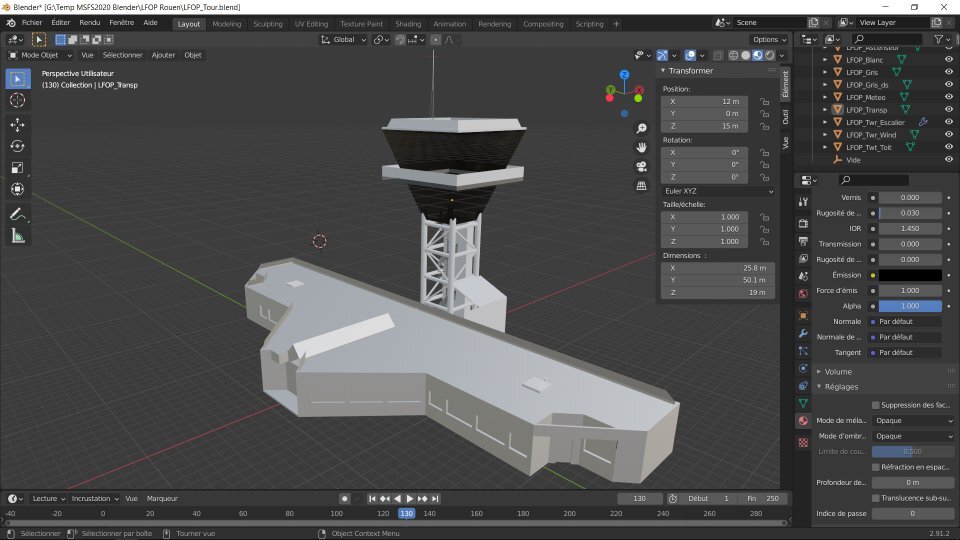The image size is (960, 540).
Task: Select the Move tool in the viewport toolbar
Action: point(18,124)
